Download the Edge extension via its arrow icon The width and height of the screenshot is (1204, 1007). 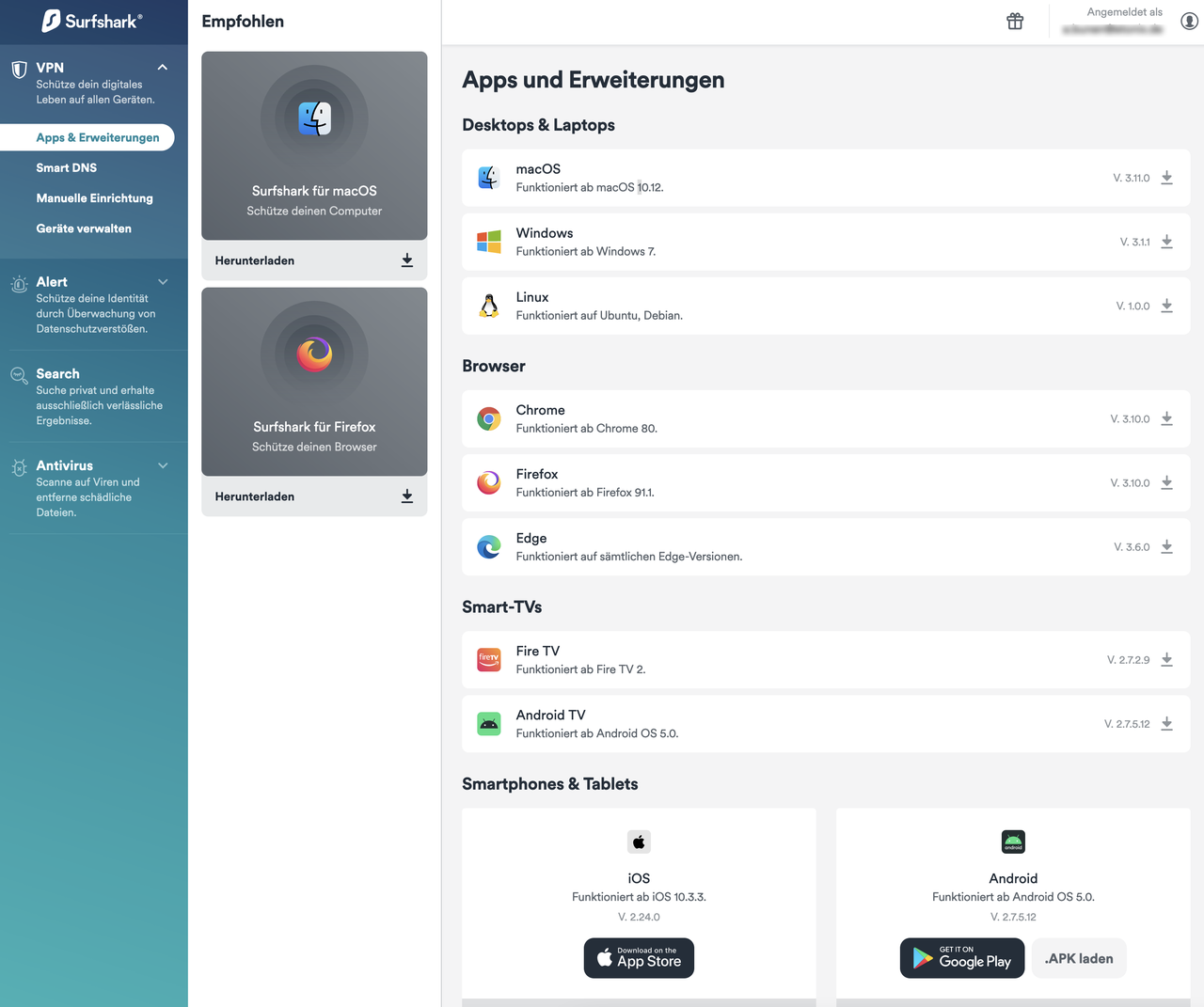[1166, 546]
